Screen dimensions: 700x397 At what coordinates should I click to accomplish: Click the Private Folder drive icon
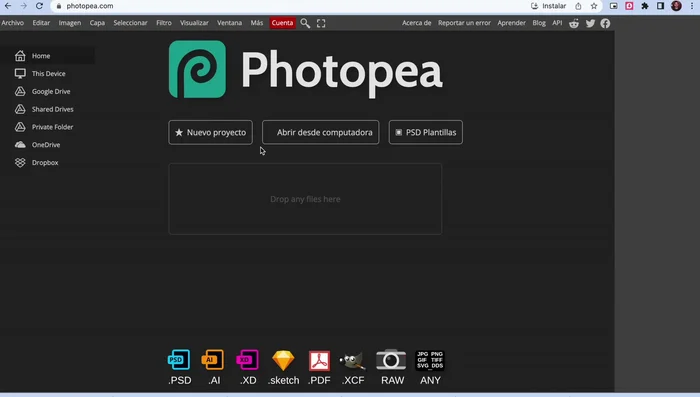20,127
